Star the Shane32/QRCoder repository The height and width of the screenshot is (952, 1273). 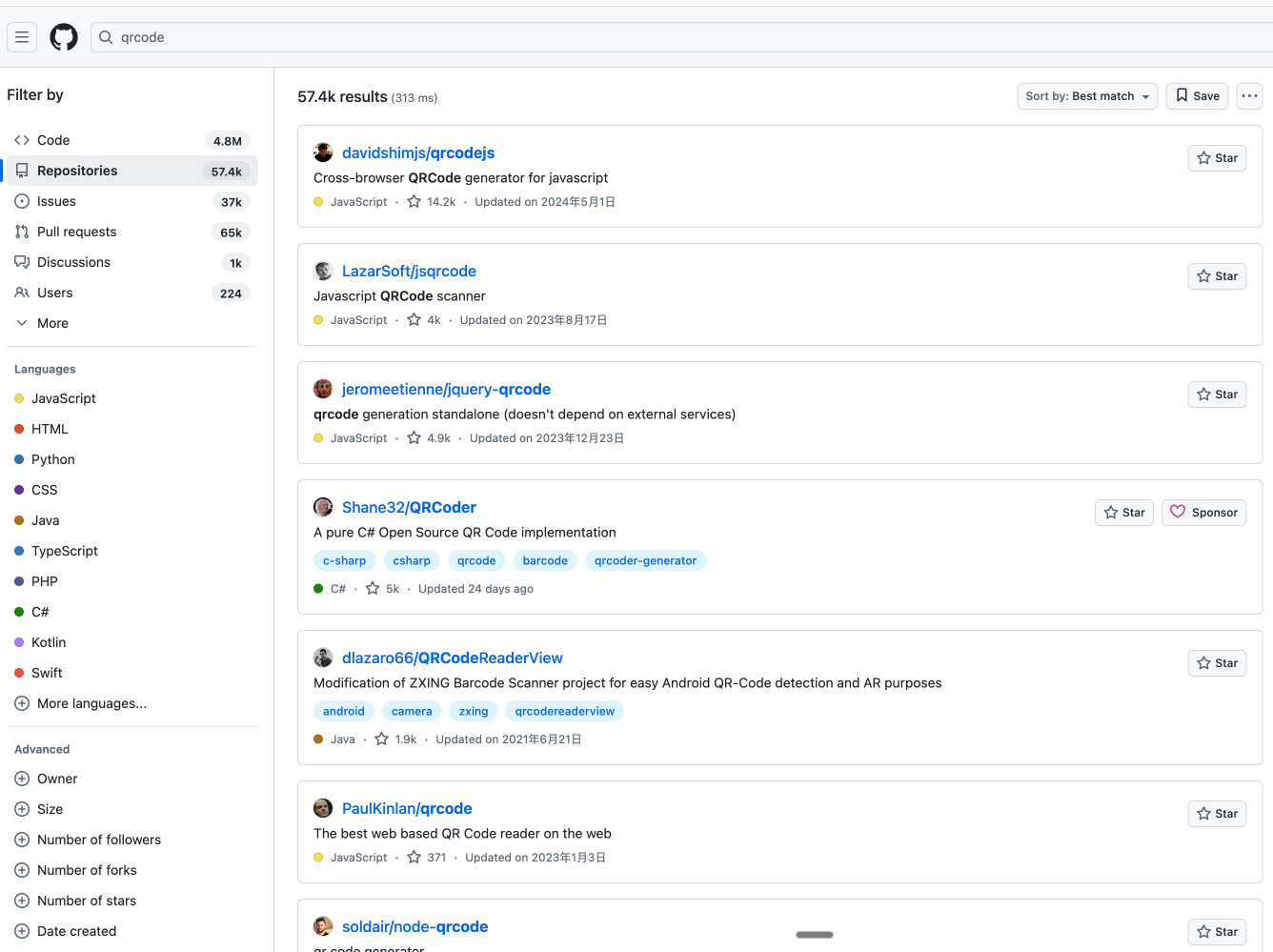click(x=1123, y=513)
